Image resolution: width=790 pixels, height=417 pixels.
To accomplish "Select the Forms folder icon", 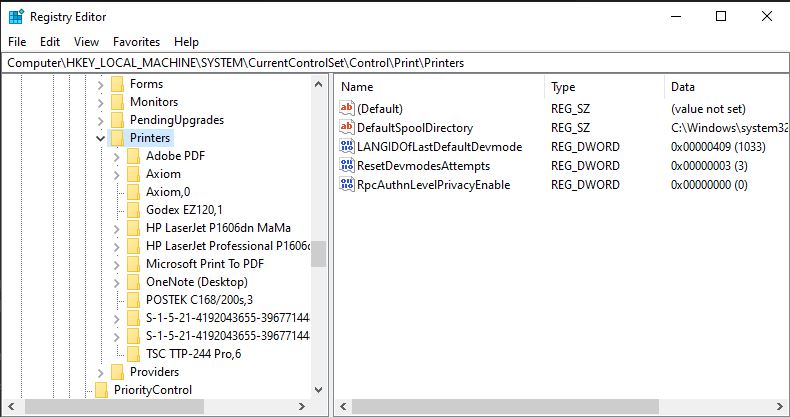I will pyautogui.click(x=117, y=84).
